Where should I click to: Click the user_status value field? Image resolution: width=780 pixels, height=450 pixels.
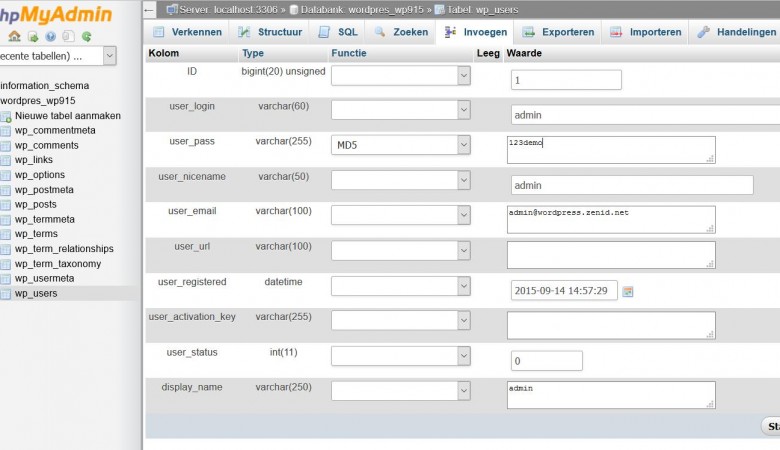point(547,361)
